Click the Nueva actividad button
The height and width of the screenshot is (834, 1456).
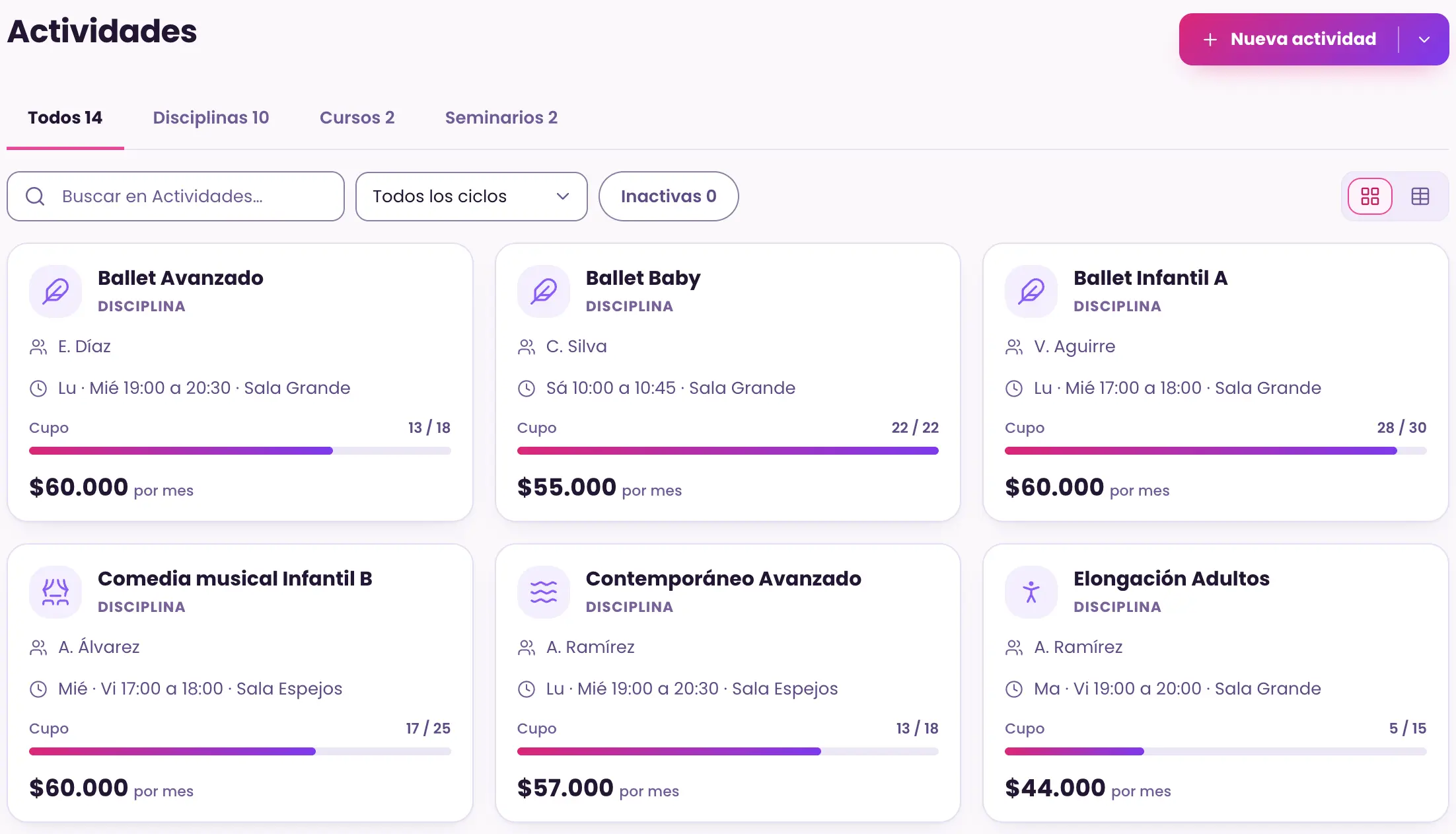pyautogui.click(x=1289, y=40)
